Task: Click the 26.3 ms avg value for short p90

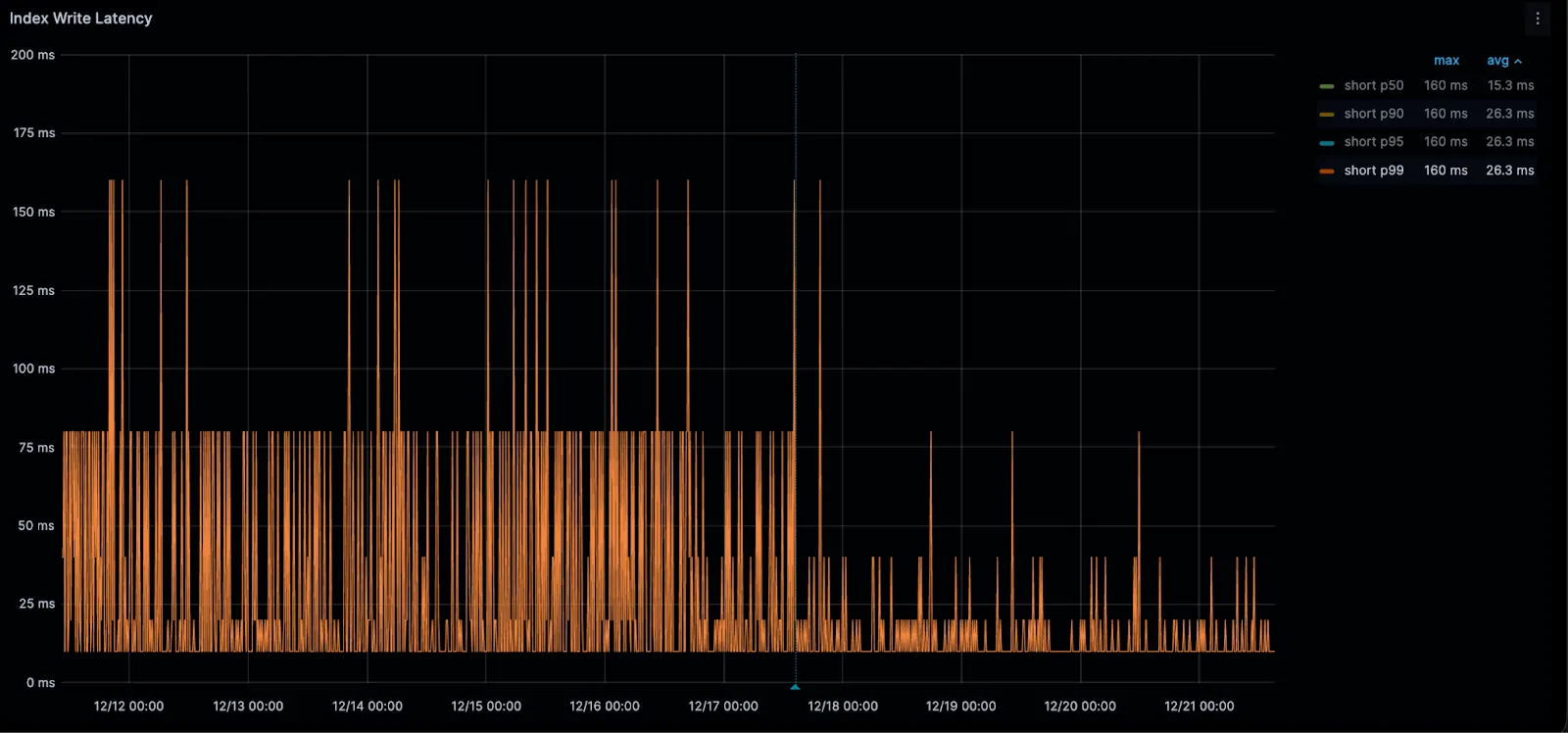Action: 1510,114
